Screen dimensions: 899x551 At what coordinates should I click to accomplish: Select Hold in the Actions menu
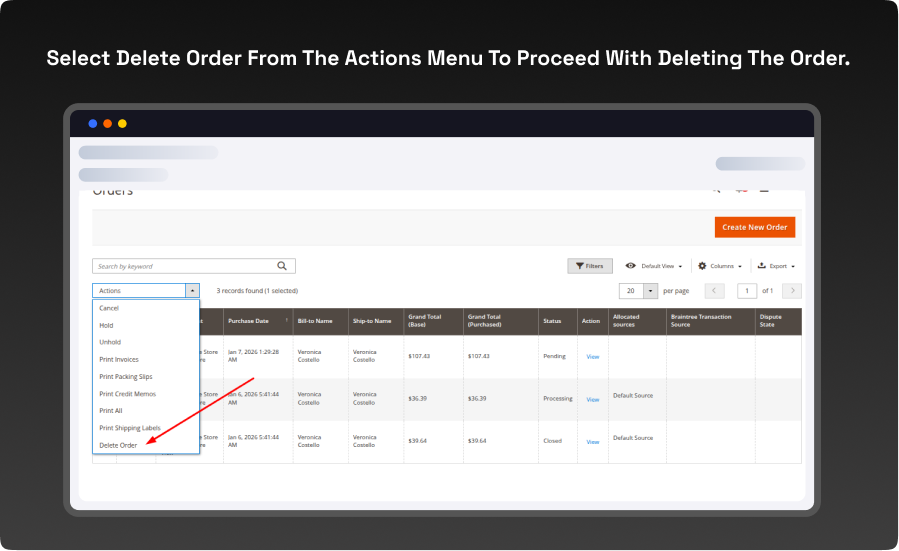[x=106, y=325]
